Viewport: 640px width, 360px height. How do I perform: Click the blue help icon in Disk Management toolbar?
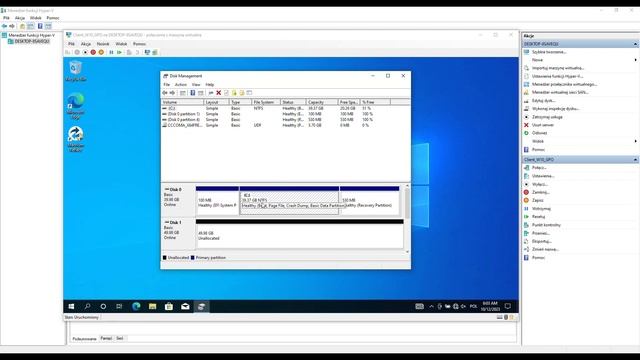tap(193, 93)
